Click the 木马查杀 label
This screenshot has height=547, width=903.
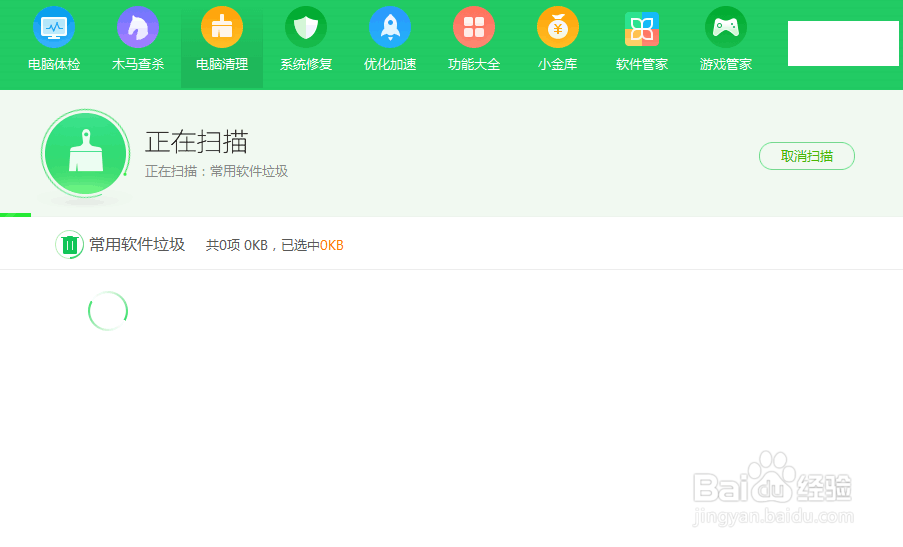pos(138,64)
